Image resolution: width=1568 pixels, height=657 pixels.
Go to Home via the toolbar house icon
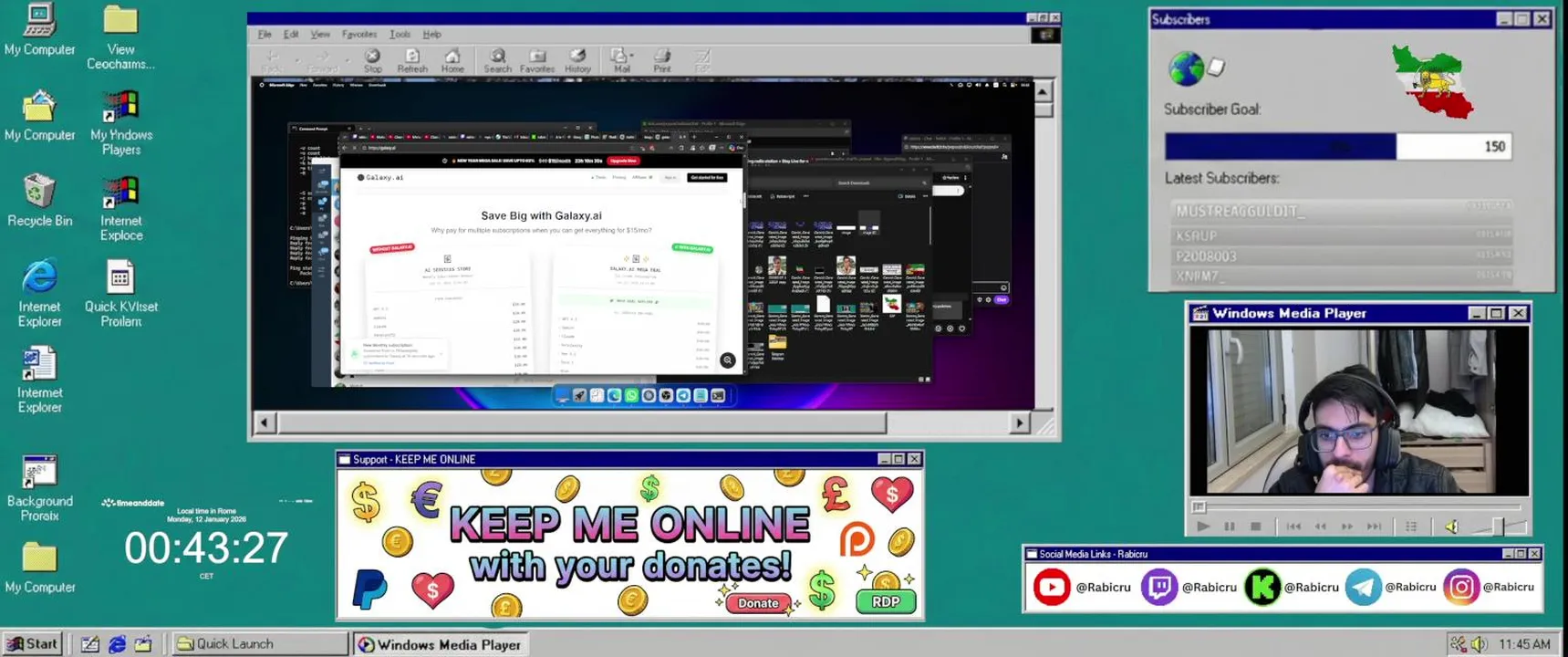click(452, 61)
